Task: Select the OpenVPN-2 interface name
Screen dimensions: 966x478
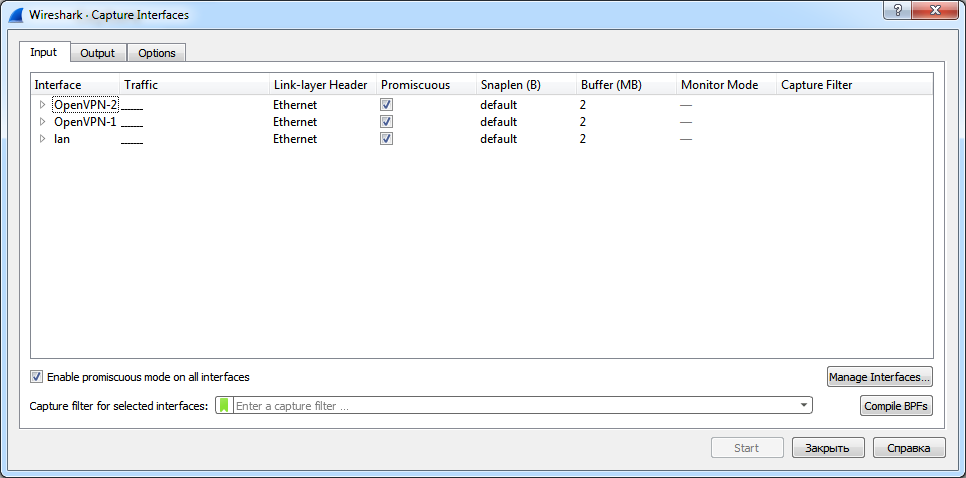Action: click(x=86, y=105)
